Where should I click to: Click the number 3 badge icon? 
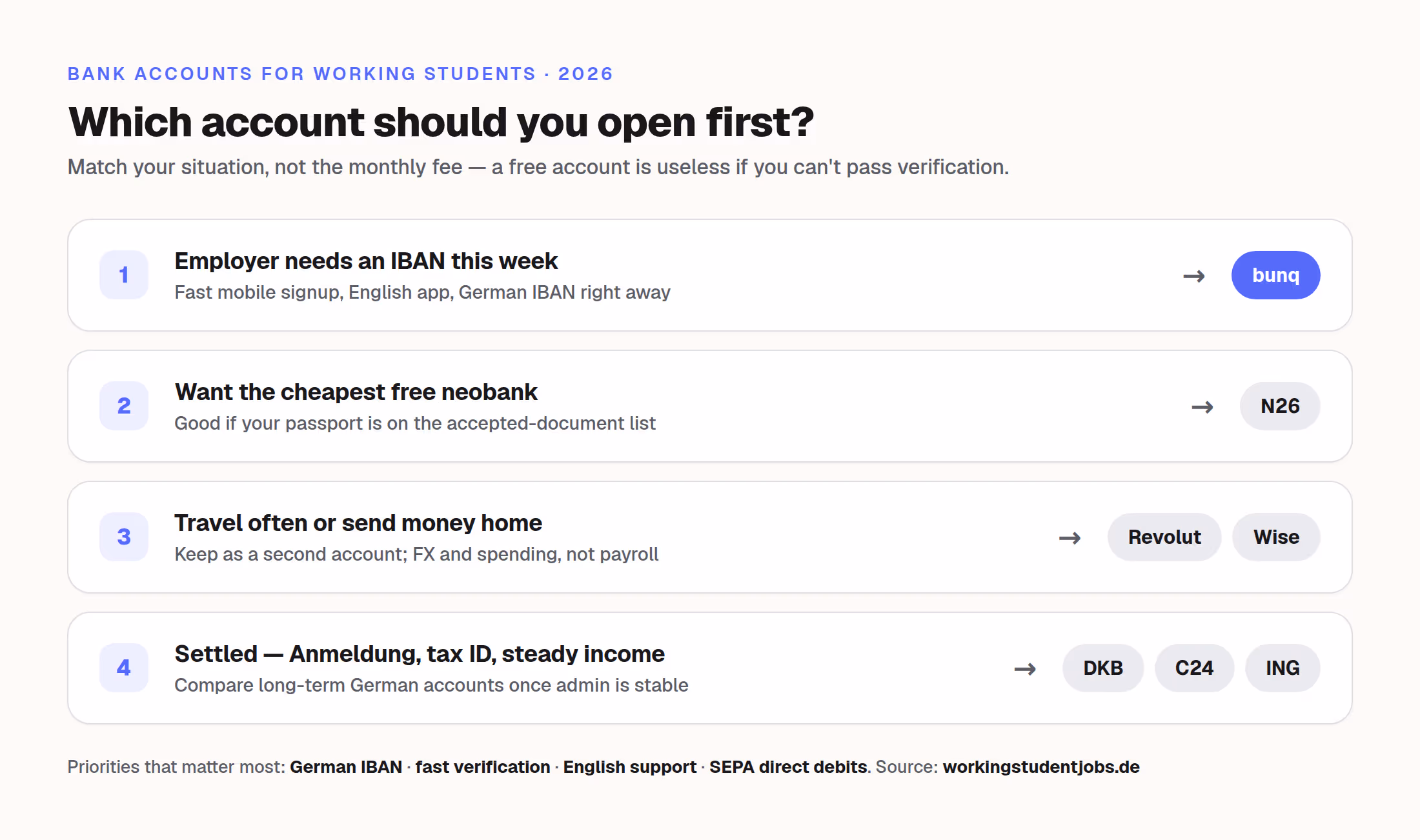click(124, 537)
